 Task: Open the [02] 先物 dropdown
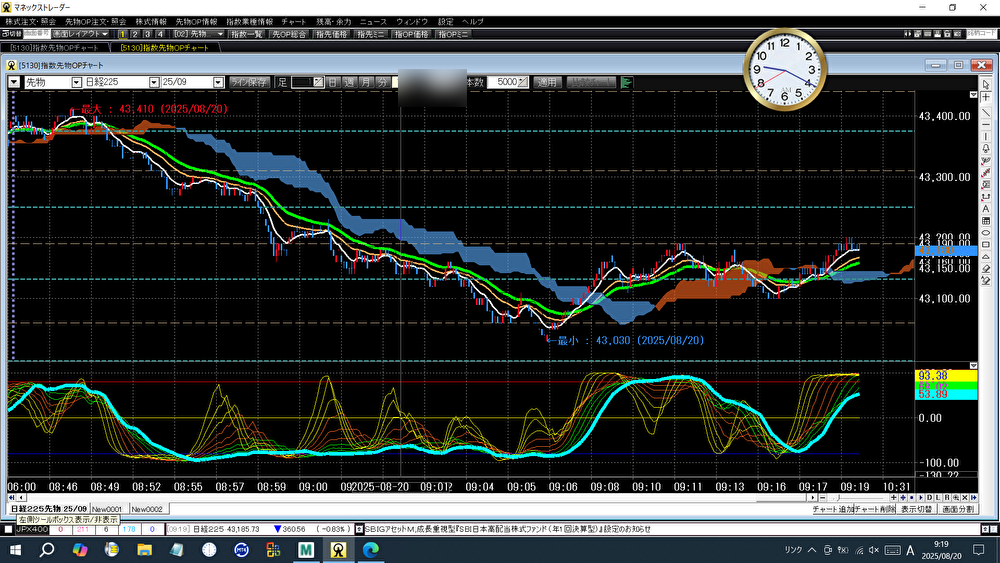point(198,34)
